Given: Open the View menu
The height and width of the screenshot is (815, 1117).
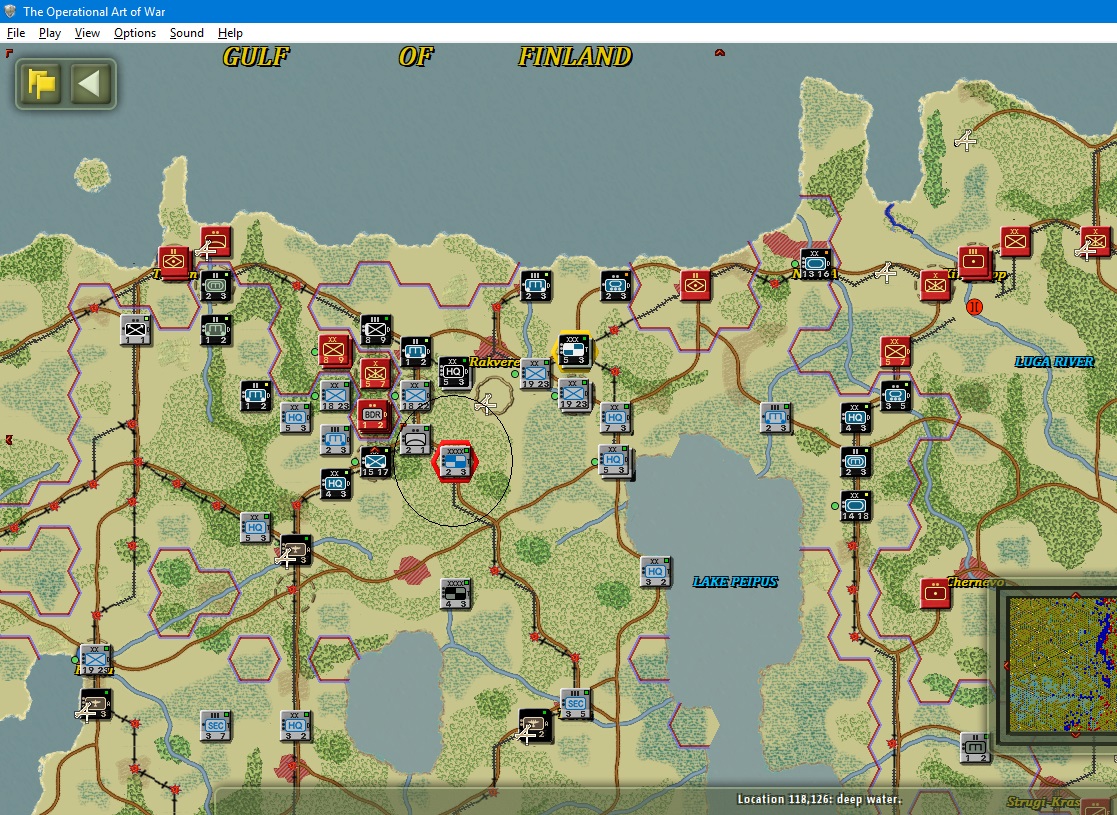Looking at the screenshot, I should pyautogui.click(x=87, y=33).
